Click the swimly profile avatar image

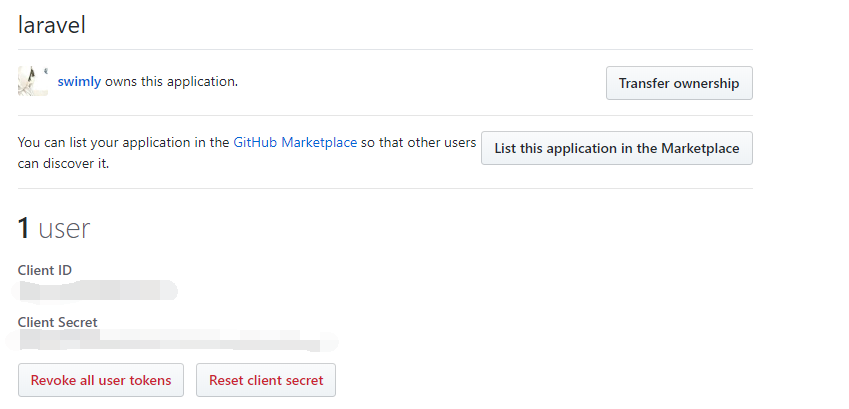pyautogui.click(x=33, y=81)
